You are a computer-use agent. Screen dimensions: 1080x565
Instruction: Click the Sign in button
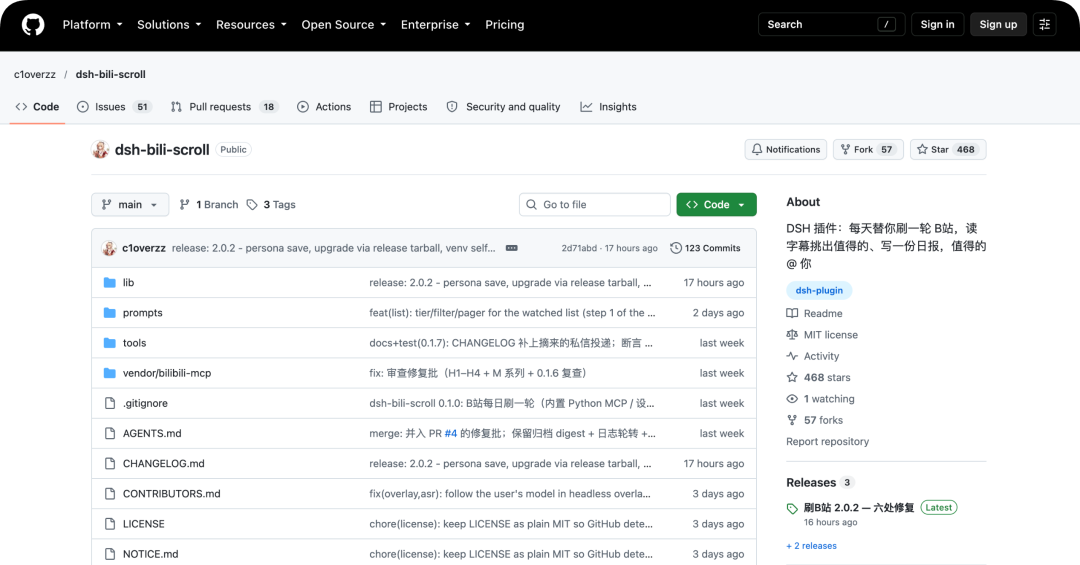937,24
